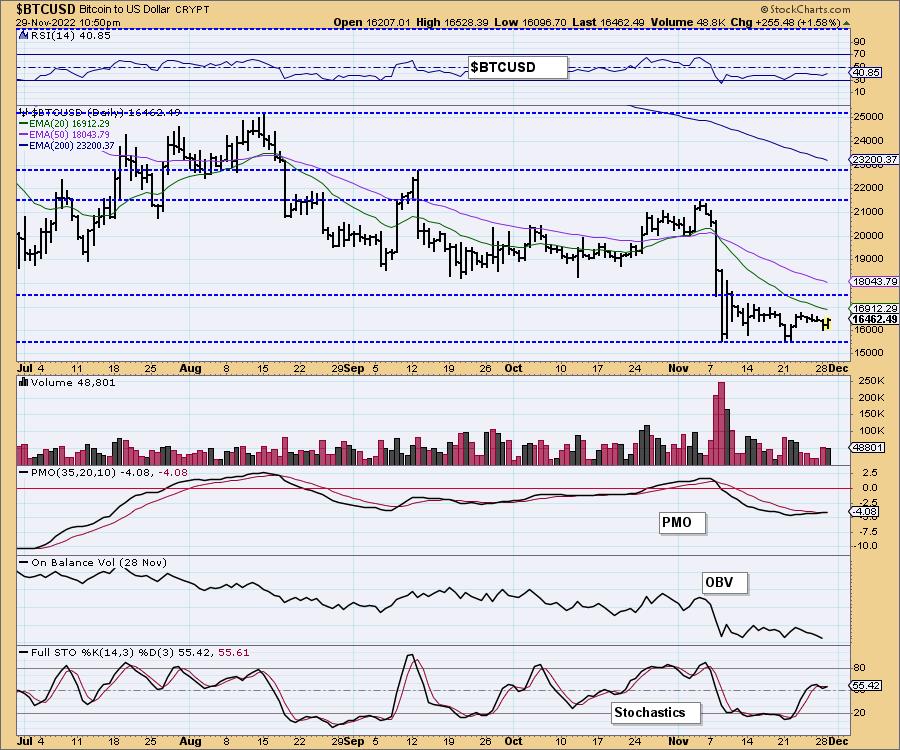Click the Aug label on top date axis
Image resolution: width=900 pixels, height=750 pixels.
coord(190,368)
